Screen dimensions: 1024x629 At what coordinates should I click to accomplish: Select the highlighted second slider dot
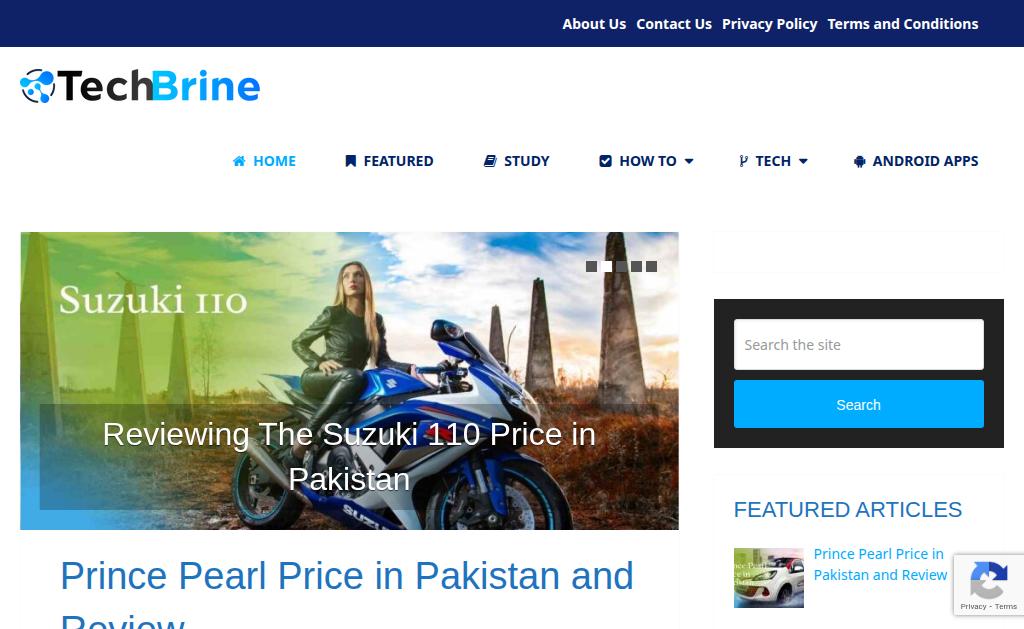click(x=607, y=266)
